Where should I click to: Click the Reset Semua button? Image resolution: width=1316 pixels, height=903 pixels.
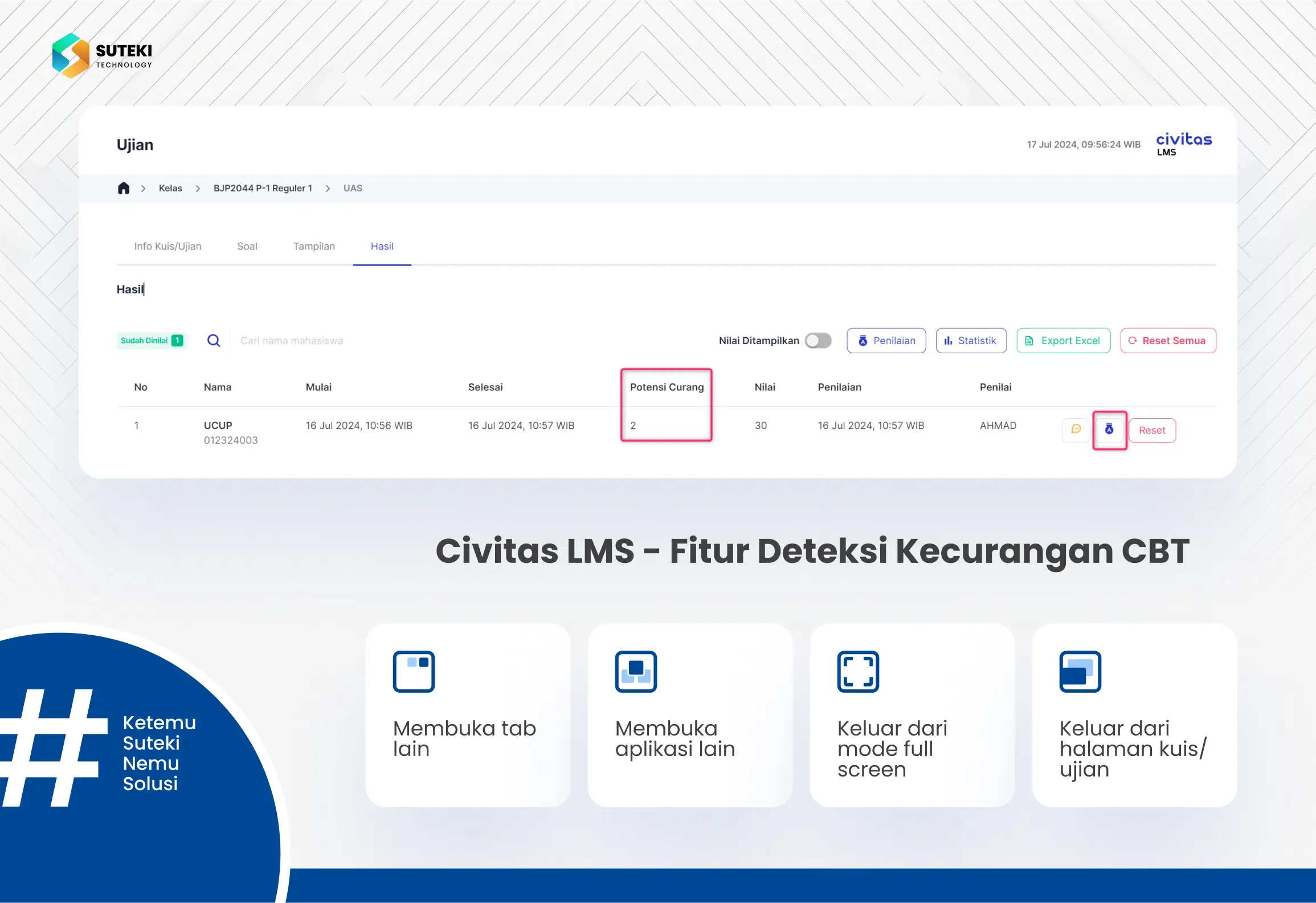pyautogui.click(x=1168, y=341)
